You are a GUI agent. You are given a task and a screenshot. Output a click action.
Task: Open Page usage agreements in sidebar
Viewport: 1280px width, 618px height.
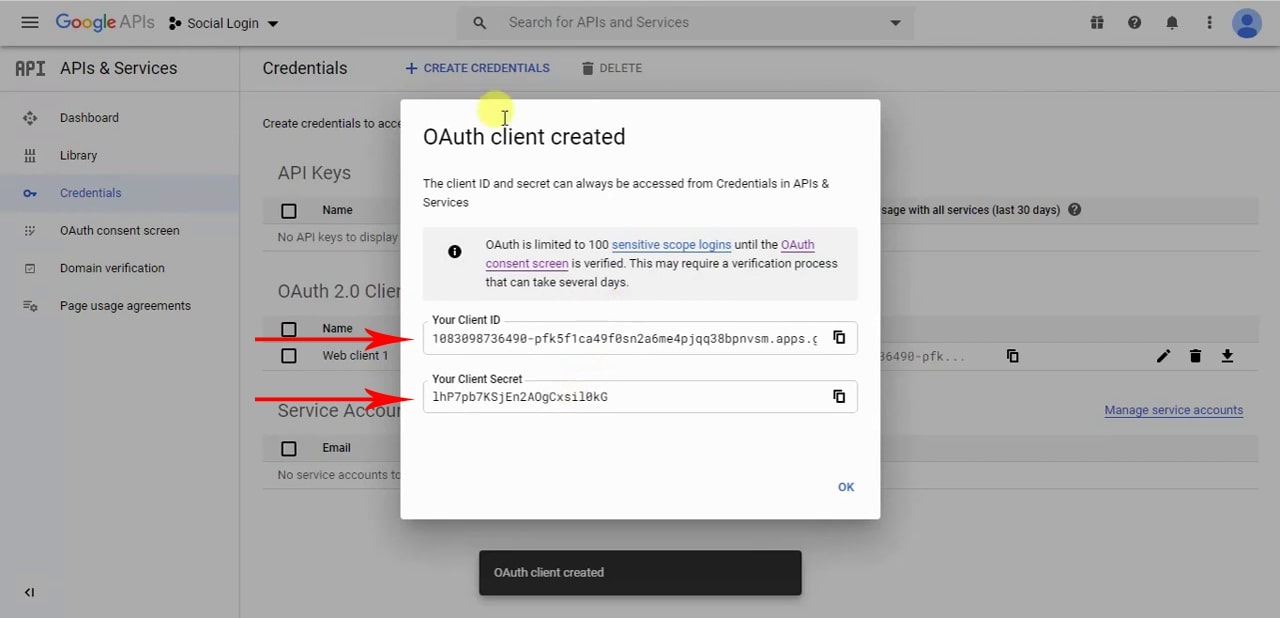(125, 306)
